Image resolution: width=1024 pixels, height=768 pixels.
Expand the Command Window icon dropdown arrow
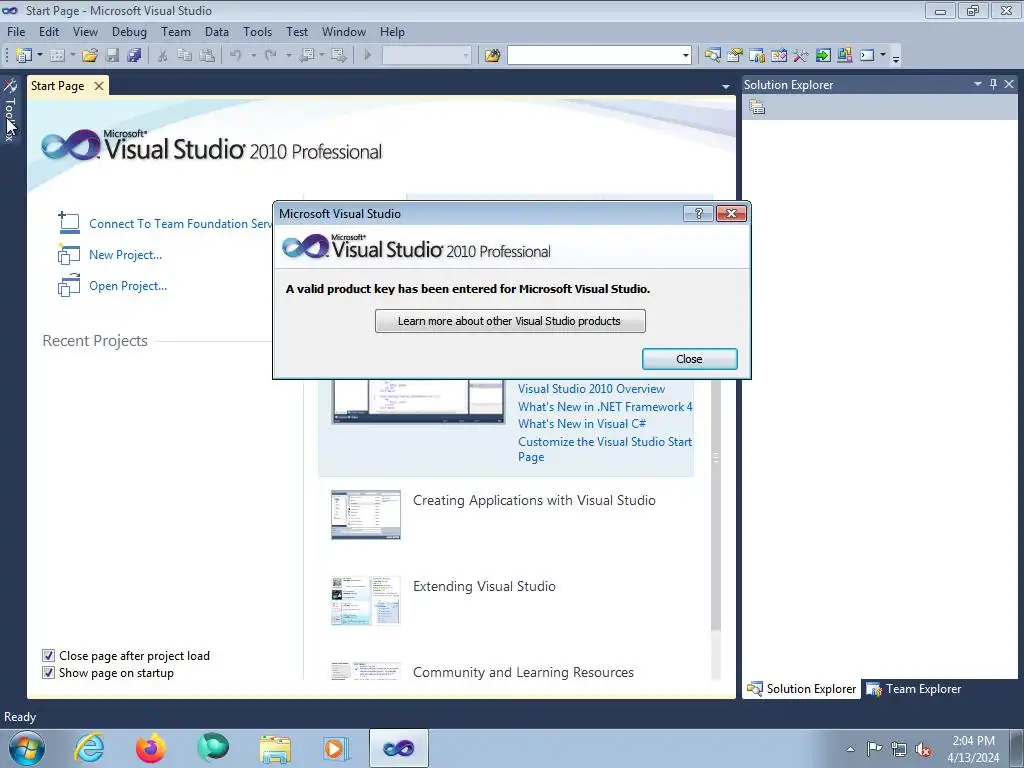(883, 56)
